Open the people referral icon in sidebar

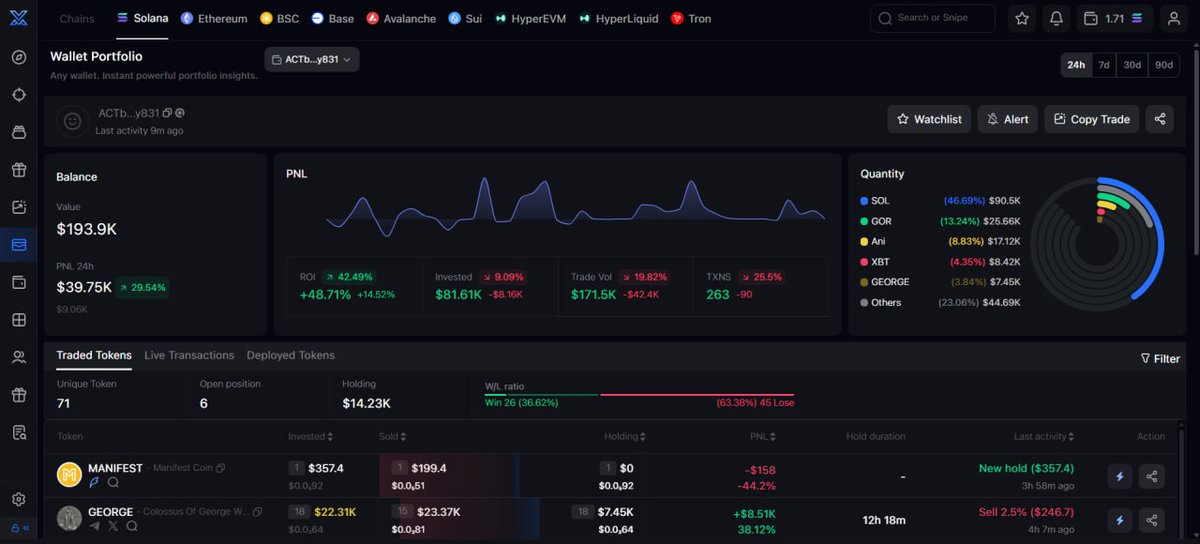[19, 357]
